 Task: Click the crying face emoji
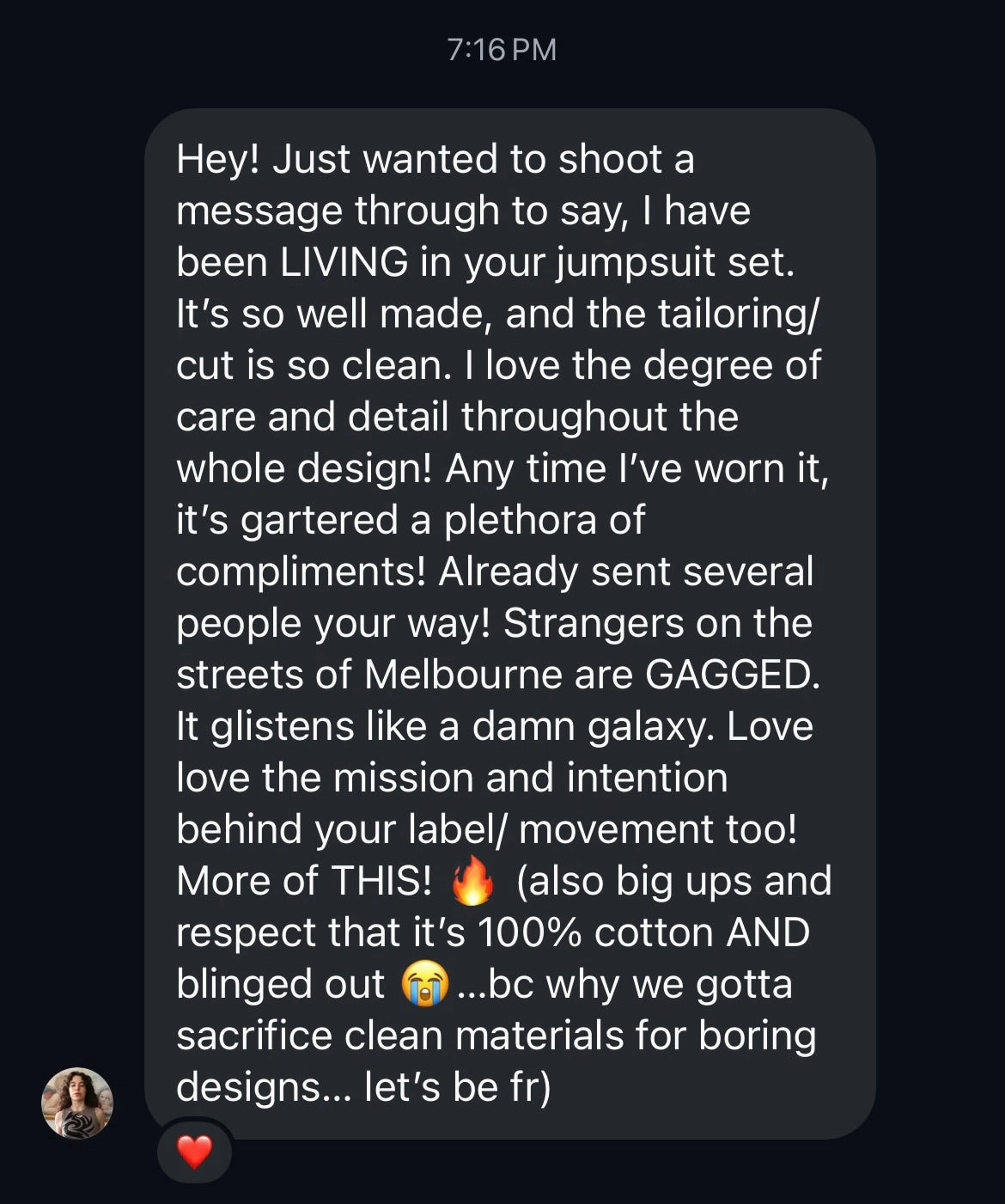(x=425, y=985)
